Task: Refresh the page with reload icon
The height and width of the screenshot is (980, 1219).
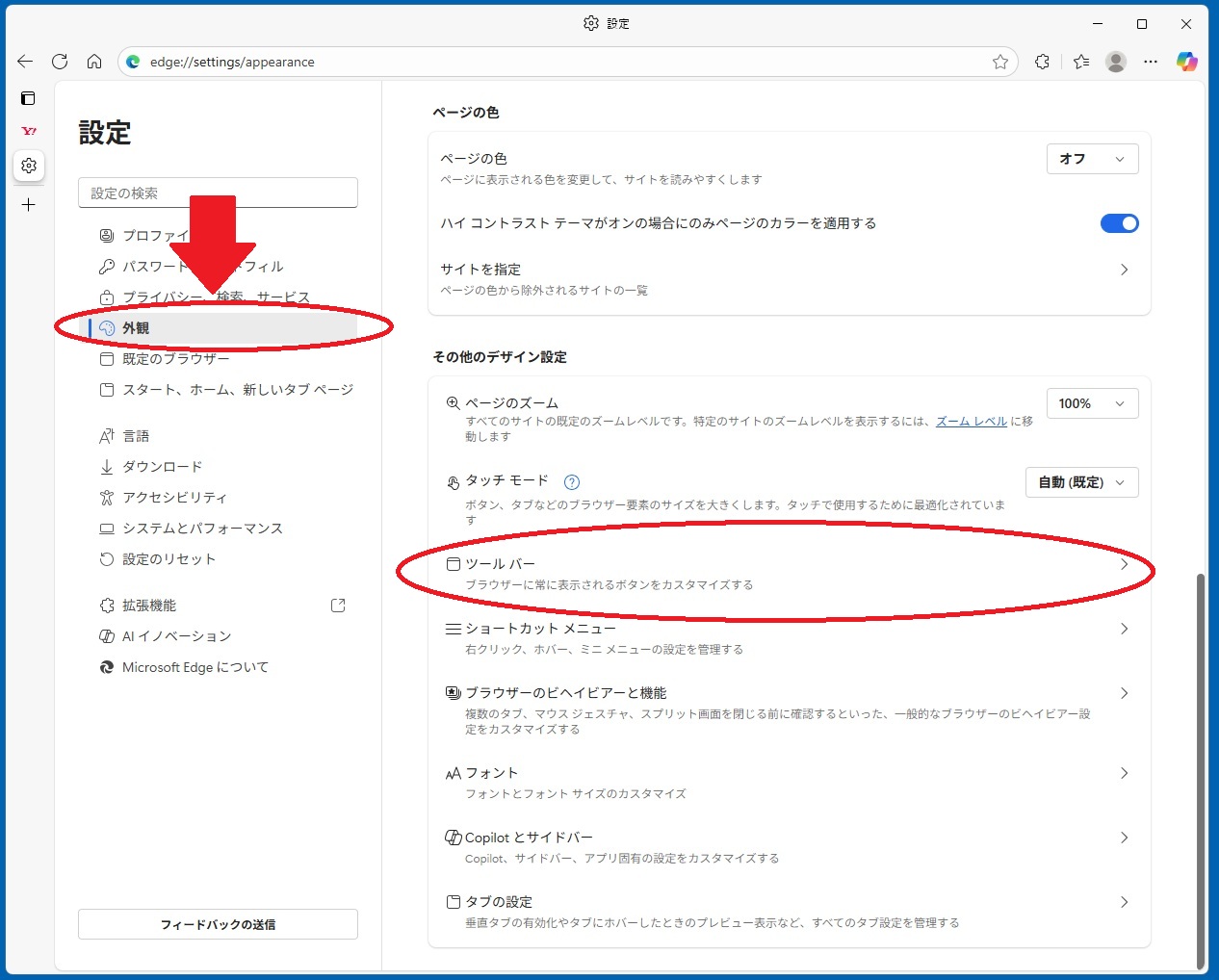Action: 60,62
